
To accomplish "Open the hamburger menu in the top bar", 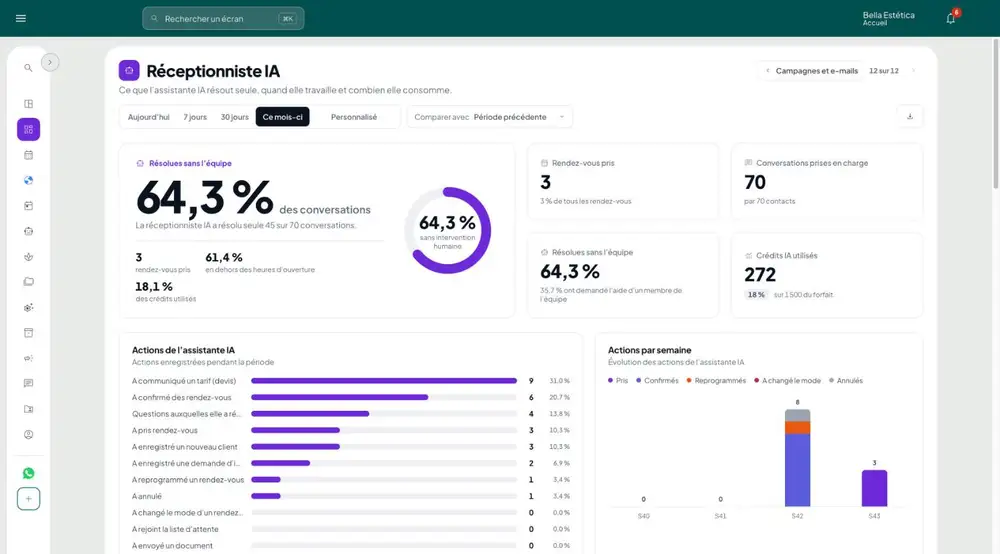I will (x=21, y=18).
